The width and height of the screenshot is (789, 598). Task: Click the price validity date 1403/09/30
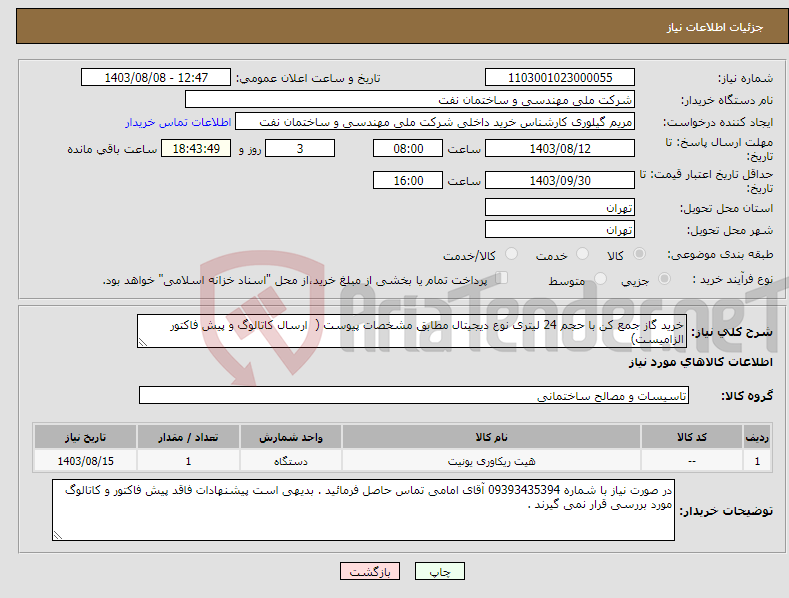[560, 180]
